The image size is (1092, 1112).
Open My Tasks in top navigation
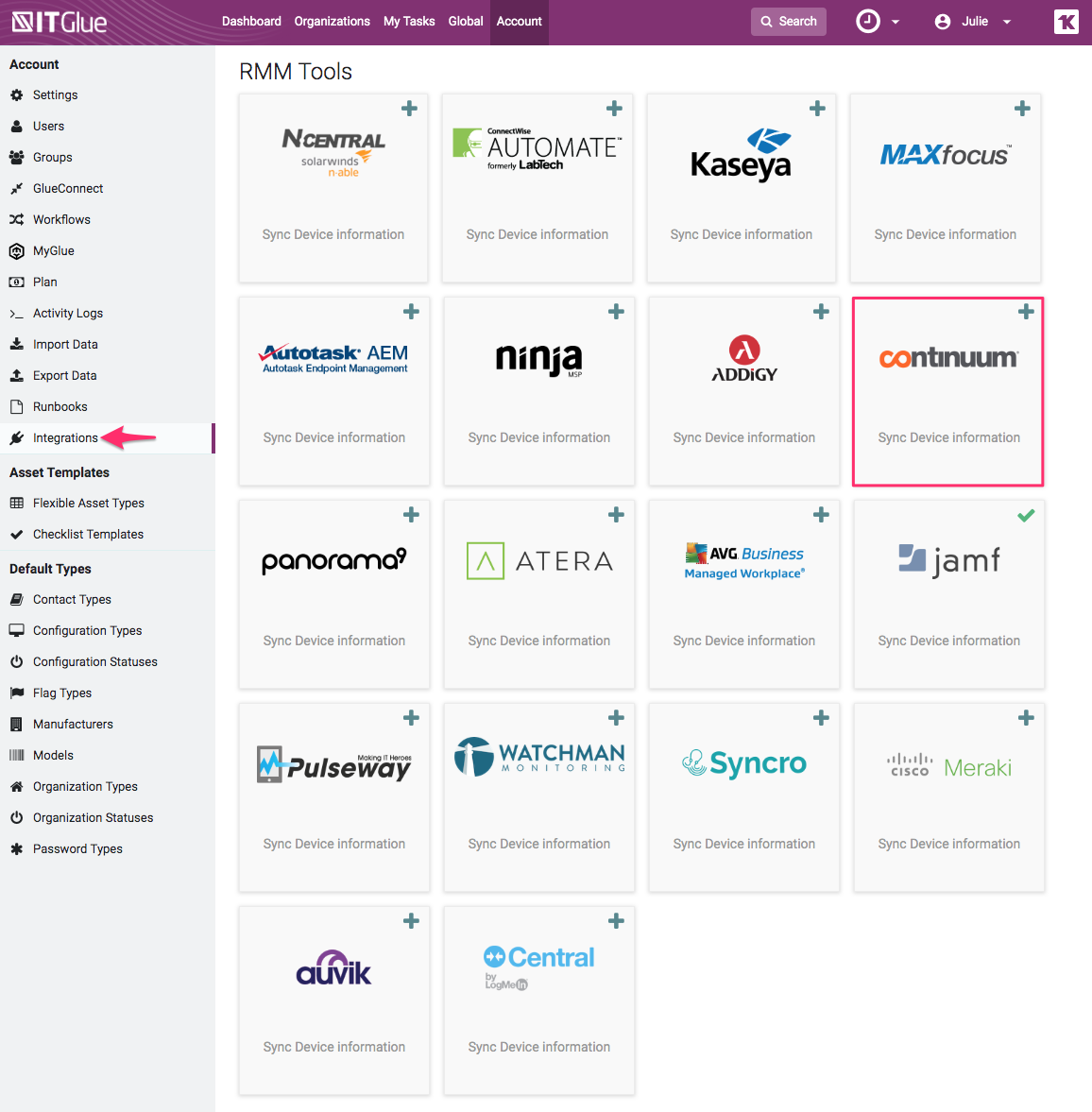409,22
